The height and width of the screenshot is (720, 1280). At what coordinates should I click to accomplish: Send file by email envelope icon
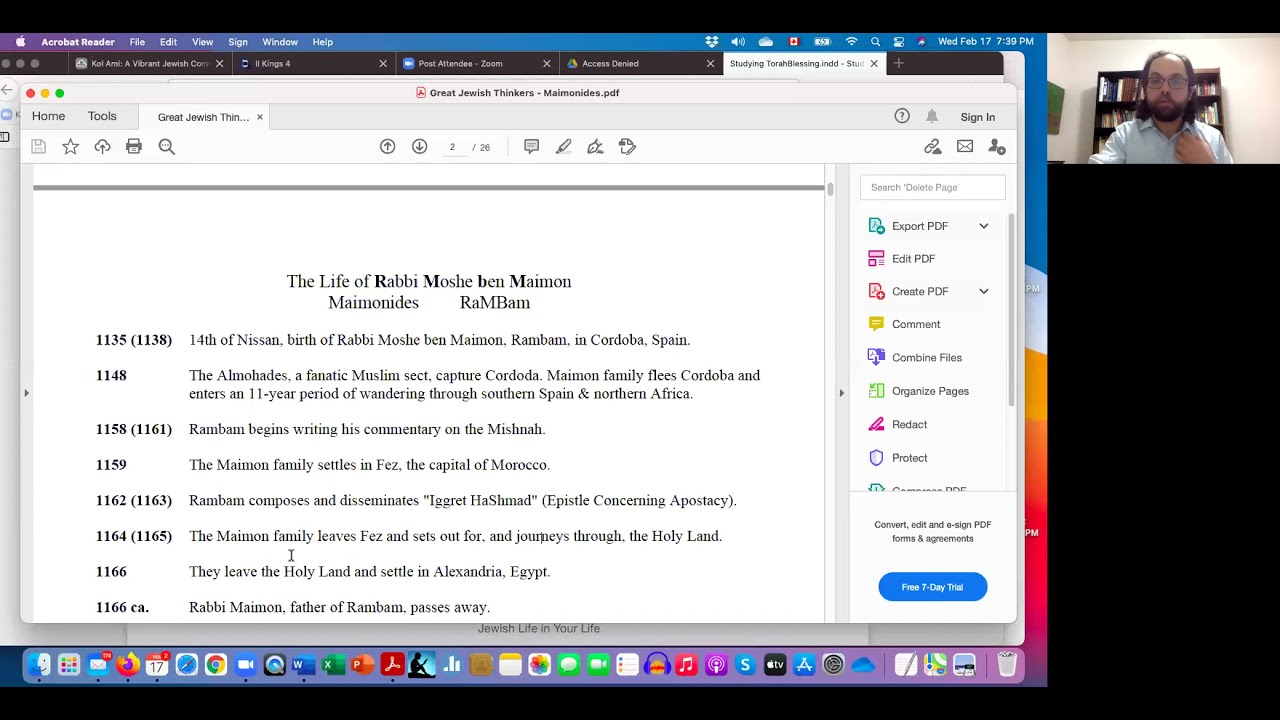[x=965, y=147]
